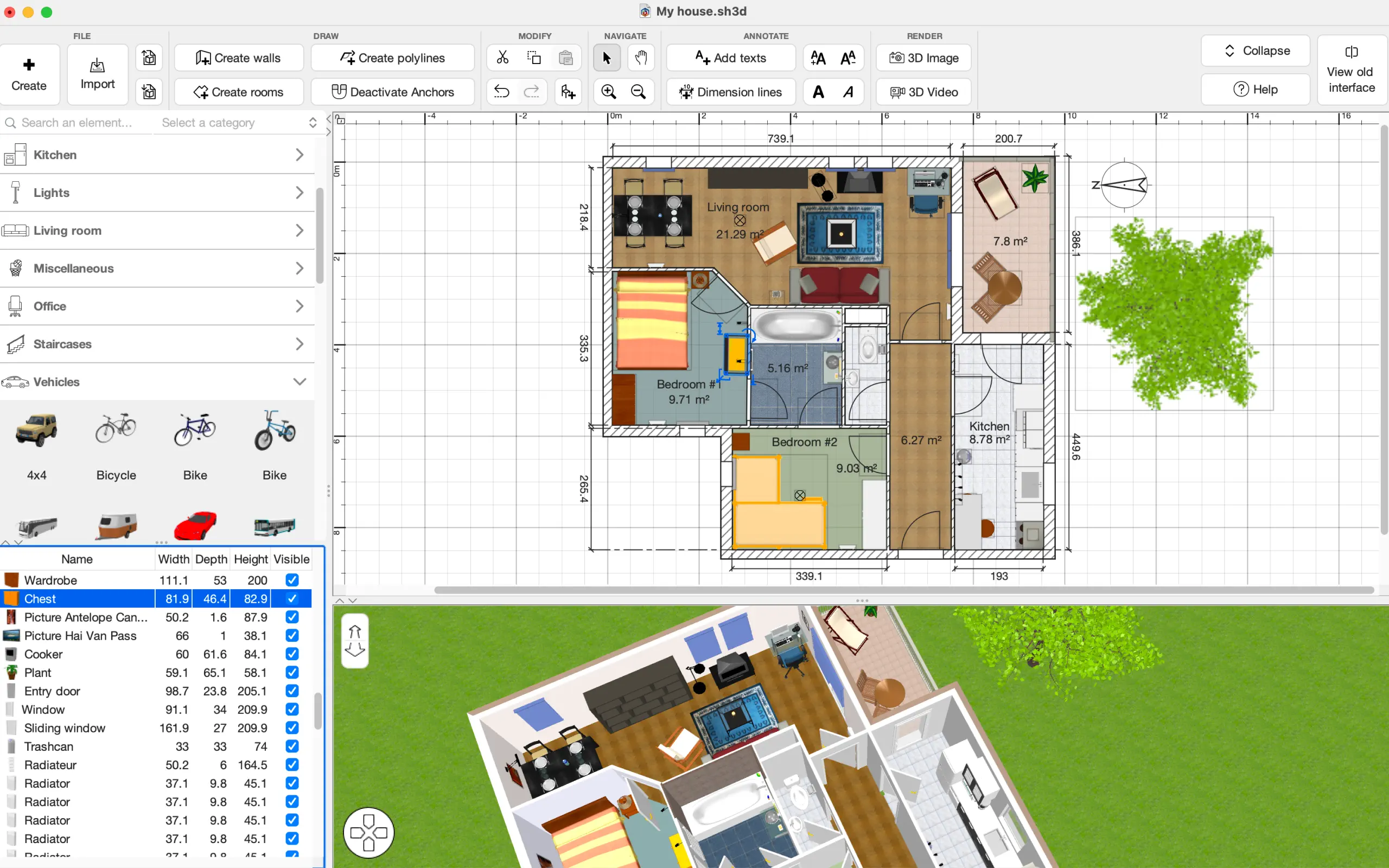The width and height of the screenshot is (1389, 868).
Task: Select the hand pan tool
Action: coord(641,58)
